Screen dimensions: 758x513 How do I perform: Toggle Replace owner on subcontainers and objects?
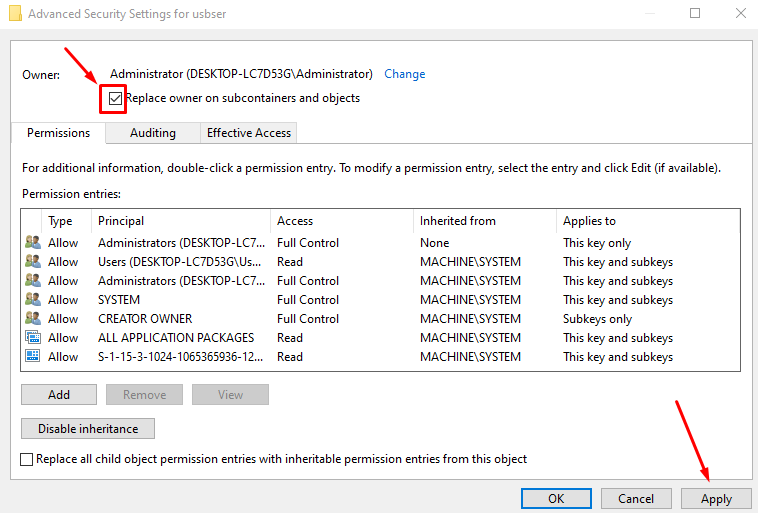(x=117, y=98)
